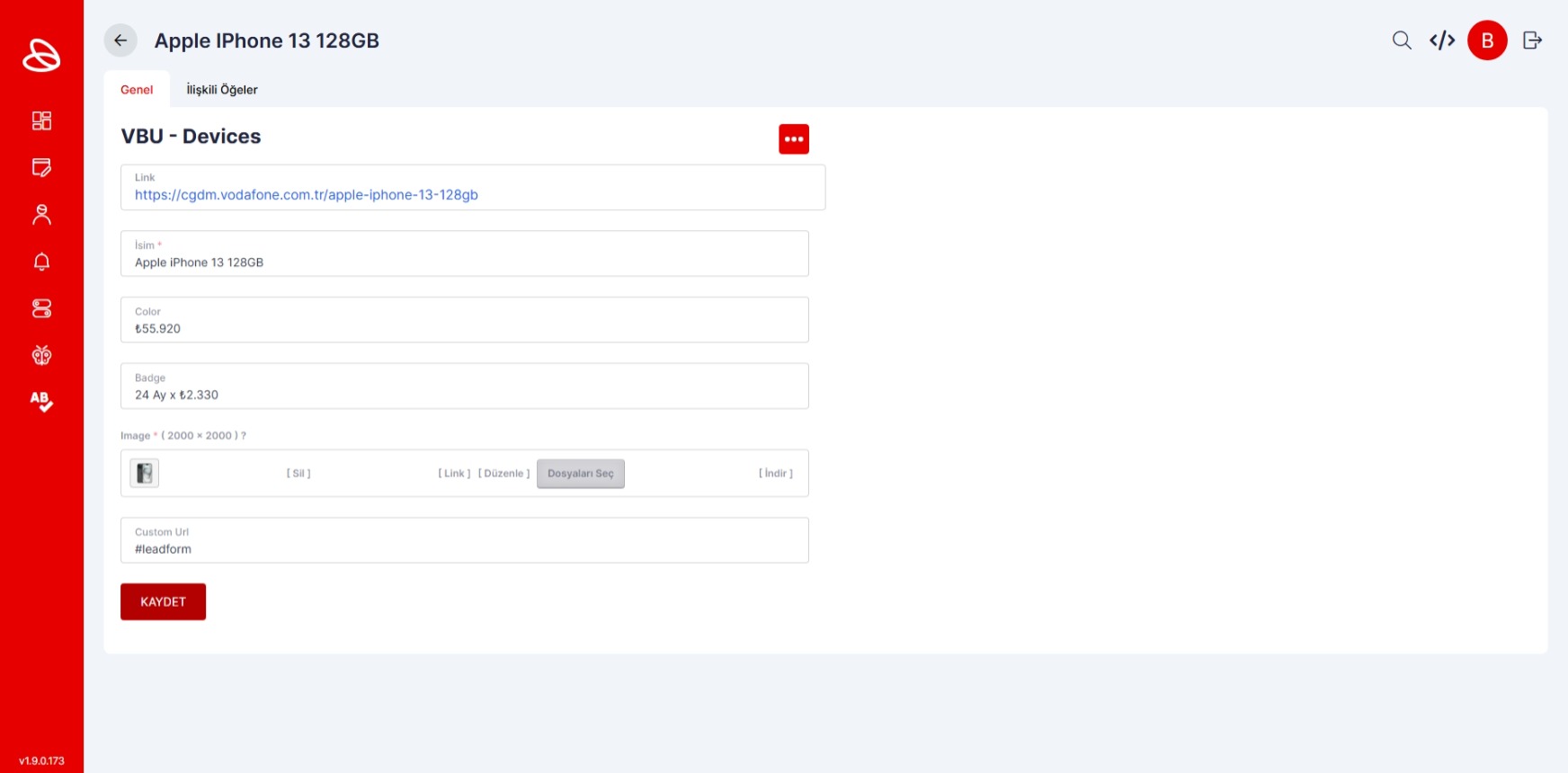Screen dimensions: 1568x773
Task: Open the search icon in header
Action: tap(1401, 40)
